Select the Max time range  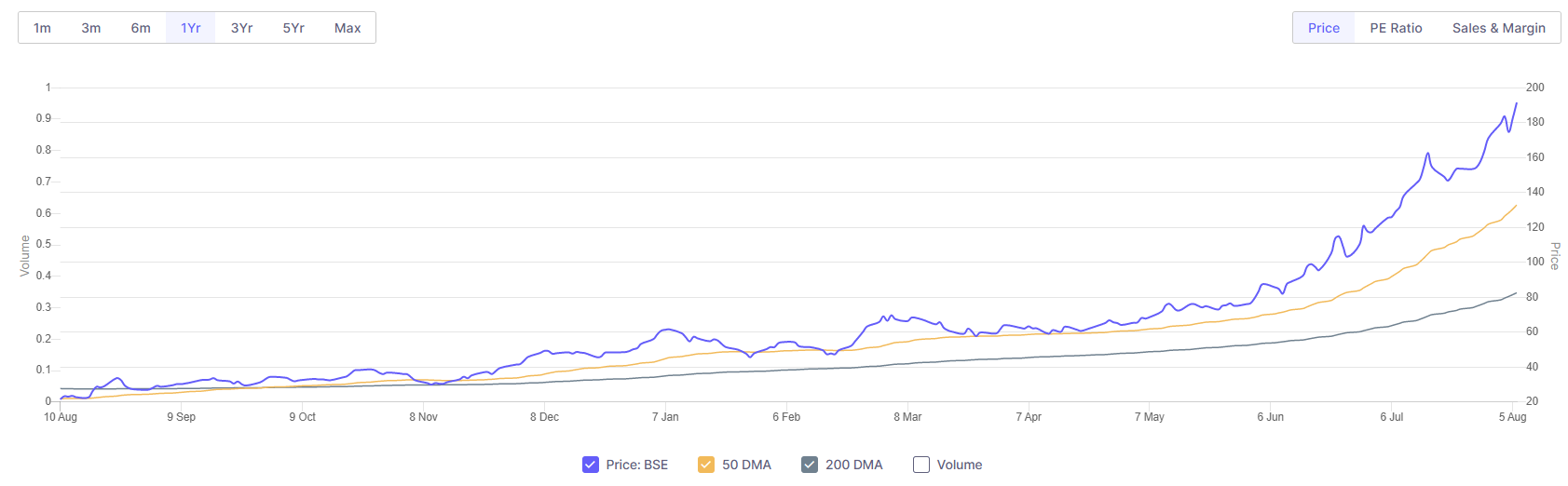[348, 28]
